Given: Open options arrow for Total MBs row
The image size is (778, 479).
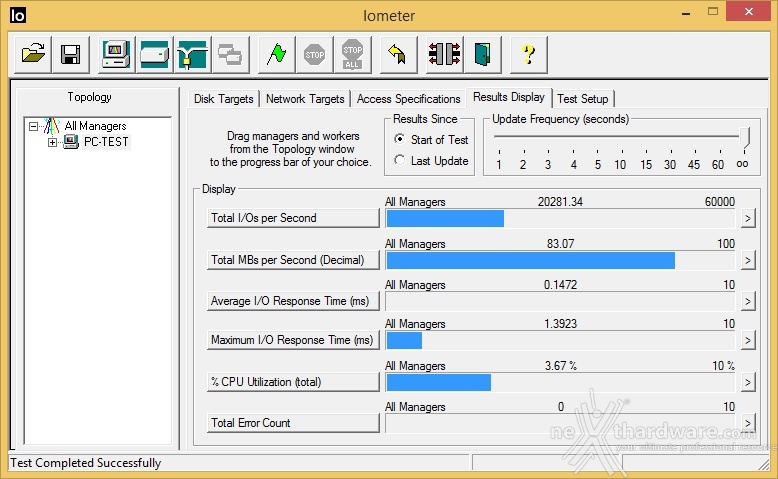Looking at the screenshot, I should click(x=748, y=260).
